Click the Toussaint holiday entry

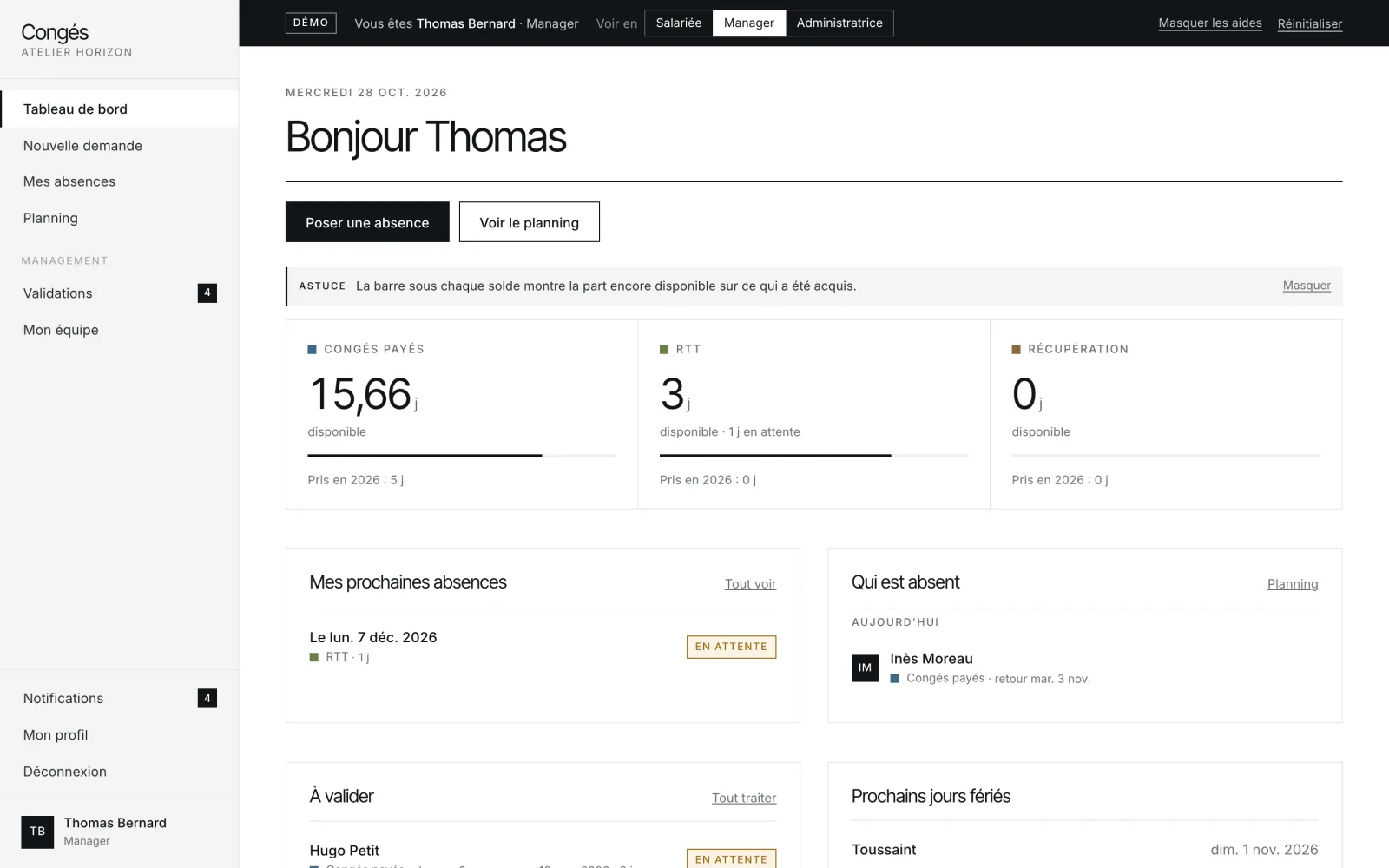point(884,850)
